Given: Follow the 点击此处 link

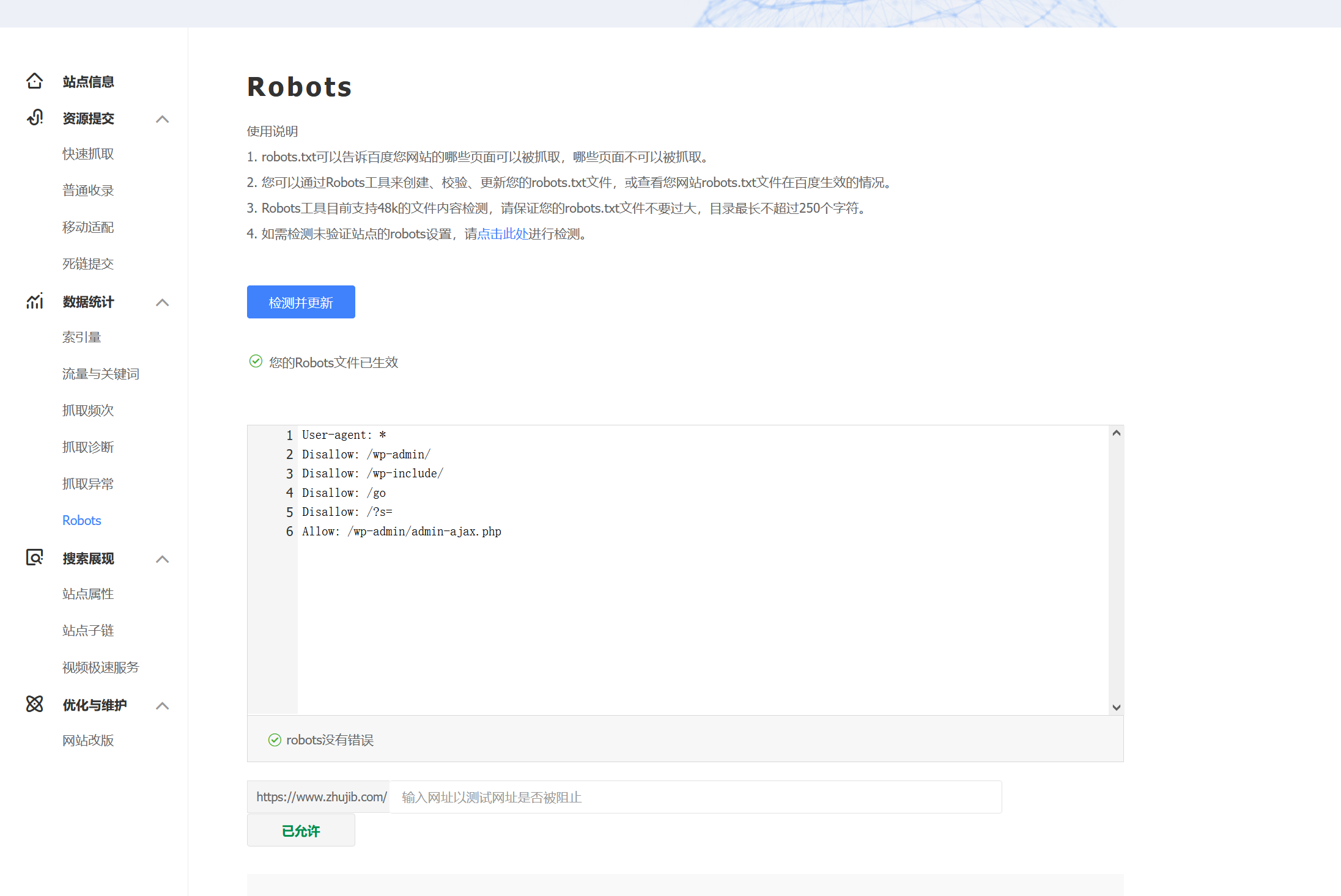Looking at the screenshot, I should (502, 234).
